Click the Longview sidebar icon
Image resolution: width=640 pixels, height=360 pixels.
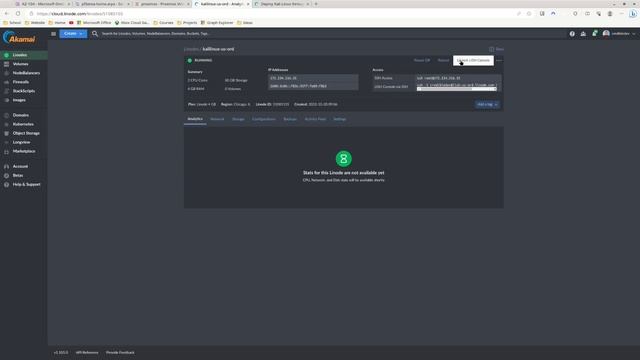click(6, 142)
